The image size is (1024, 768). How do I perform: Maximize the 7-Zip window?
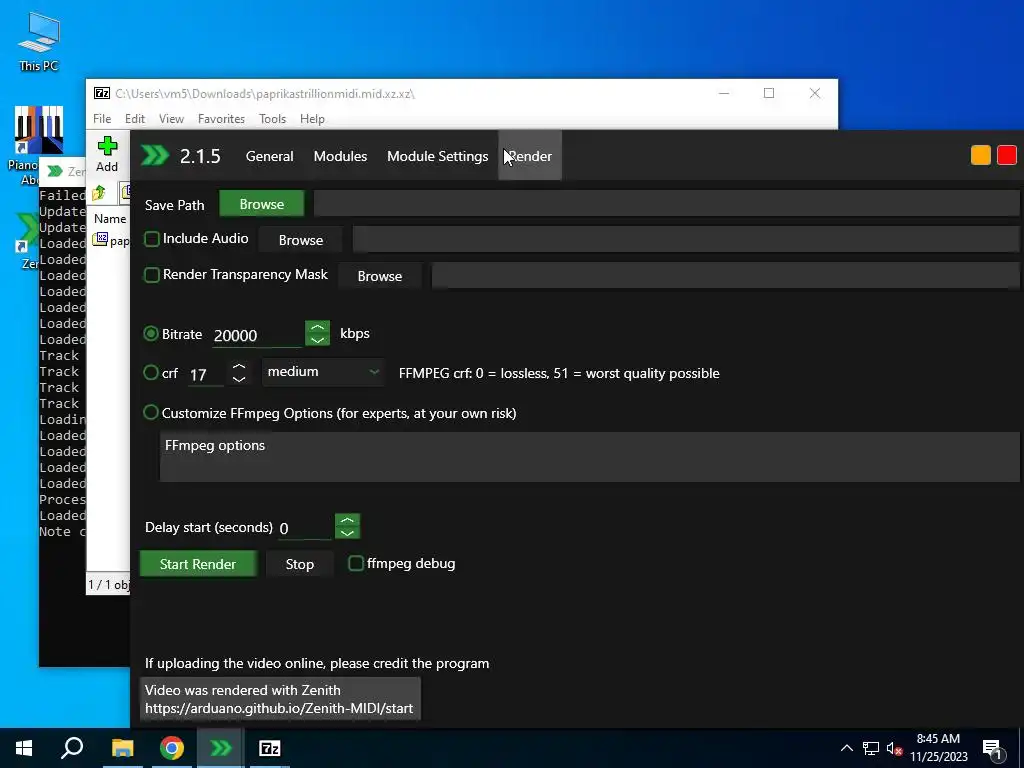tap(769, 93)
